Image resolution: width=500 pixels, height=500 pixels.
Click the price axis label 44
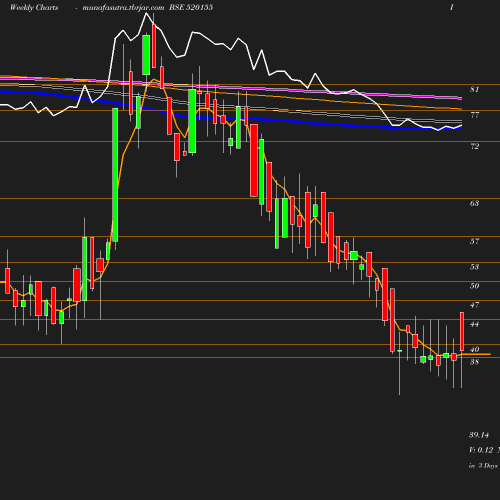[x=475, y=324]
